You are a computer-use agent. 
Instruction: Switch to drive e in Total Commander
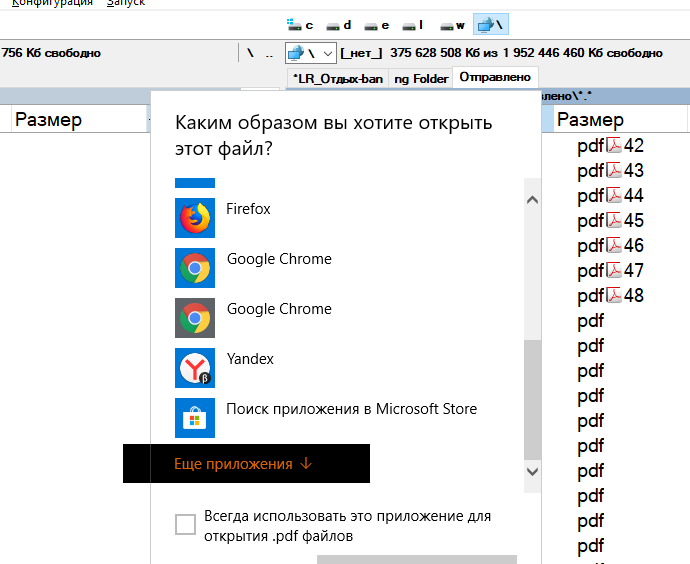(x=377, y=25)
